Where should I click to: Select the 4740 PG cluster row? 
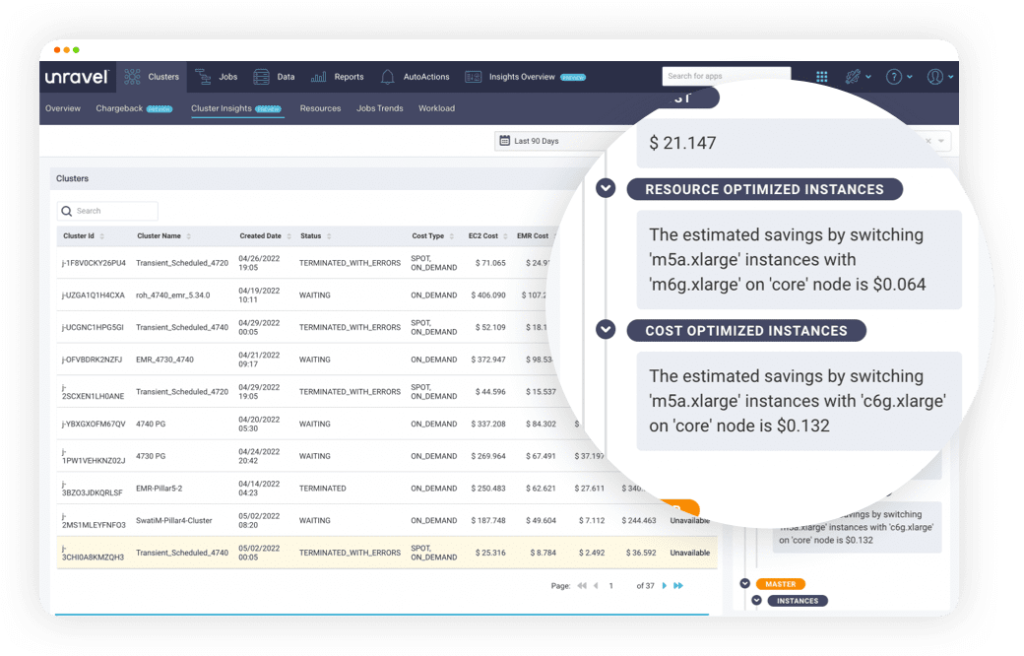pos(313,424)
